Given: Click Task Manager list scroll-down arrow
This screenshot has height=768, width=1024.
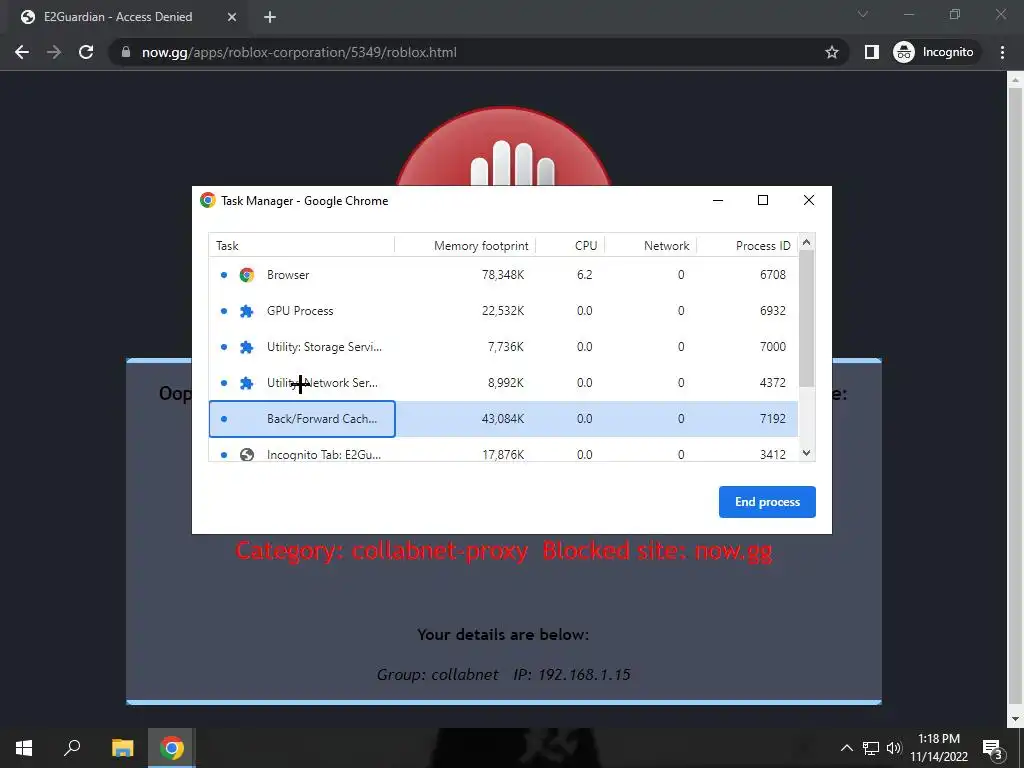Looking at the screenshot, I should click(x=807, y=453).
